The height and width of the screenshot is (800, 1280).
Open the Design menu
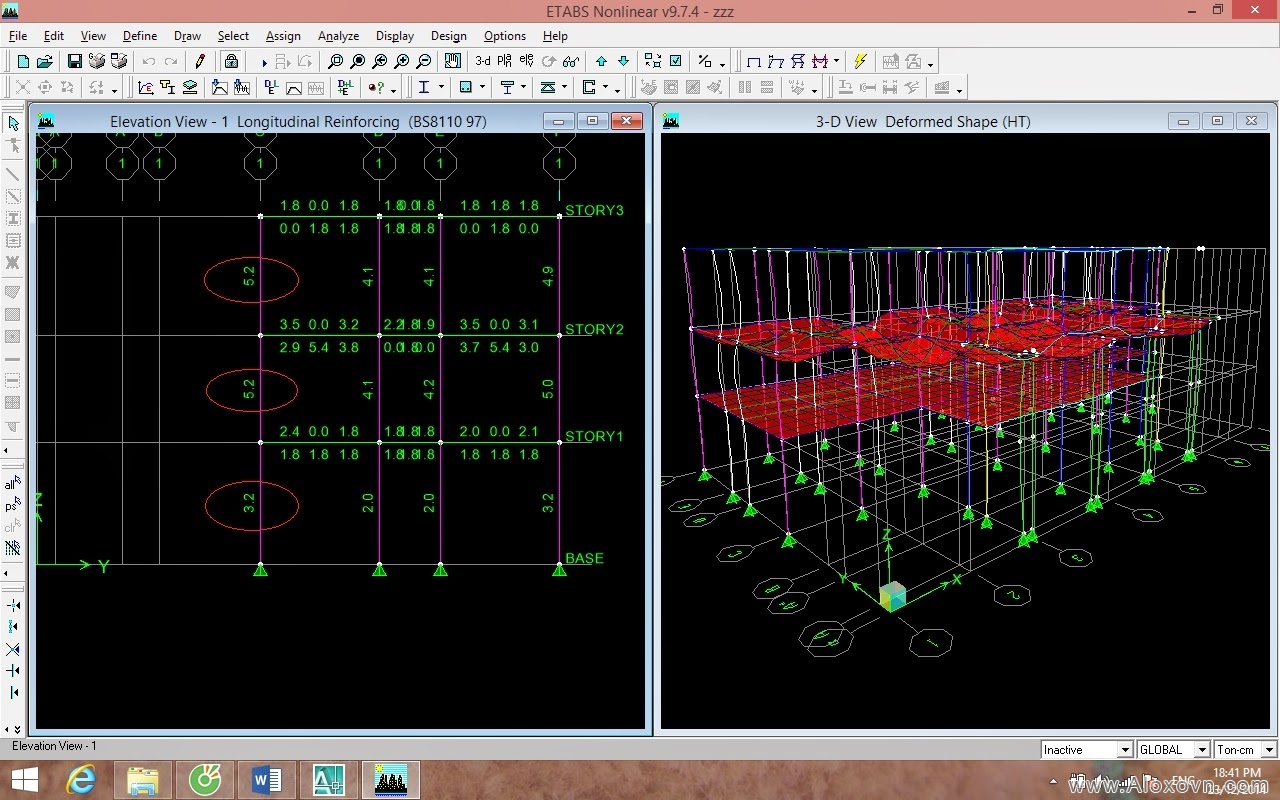(449, 36)
